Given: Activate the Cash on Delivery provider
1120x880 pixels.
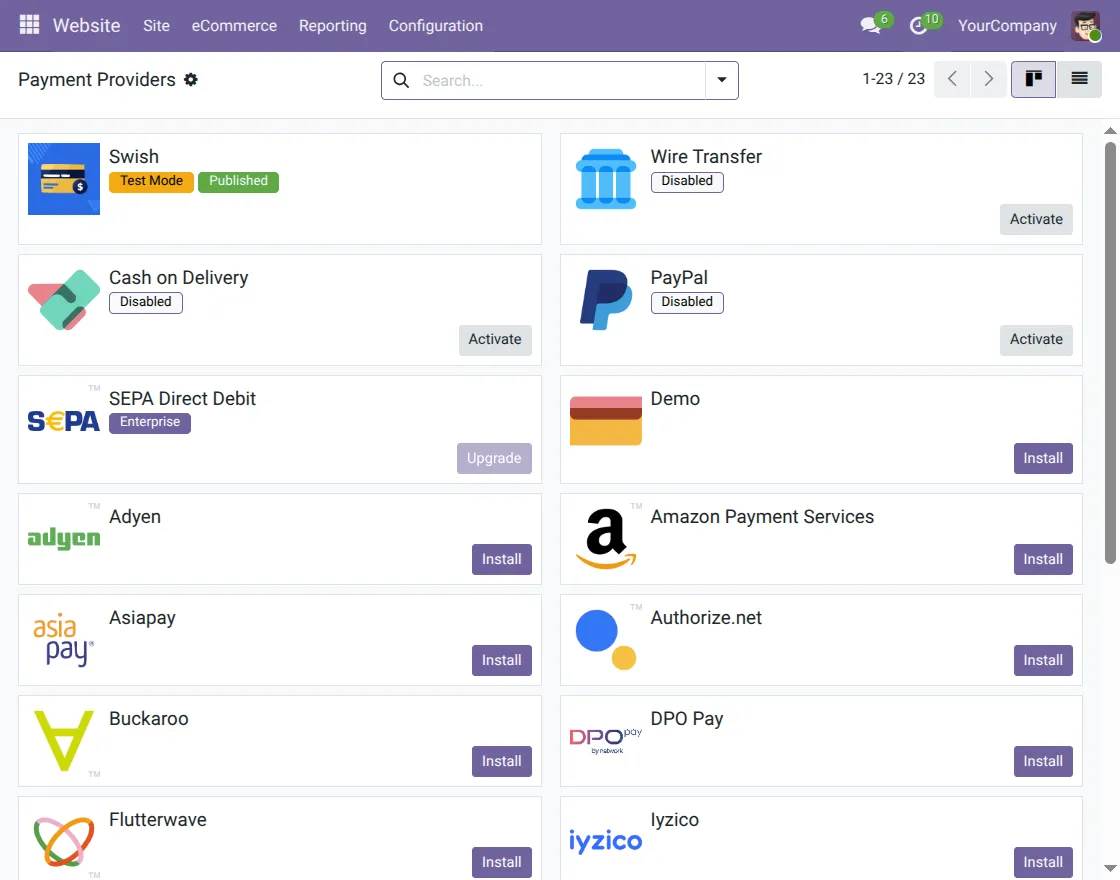Looking at the screenshot, I should (494, 339).
